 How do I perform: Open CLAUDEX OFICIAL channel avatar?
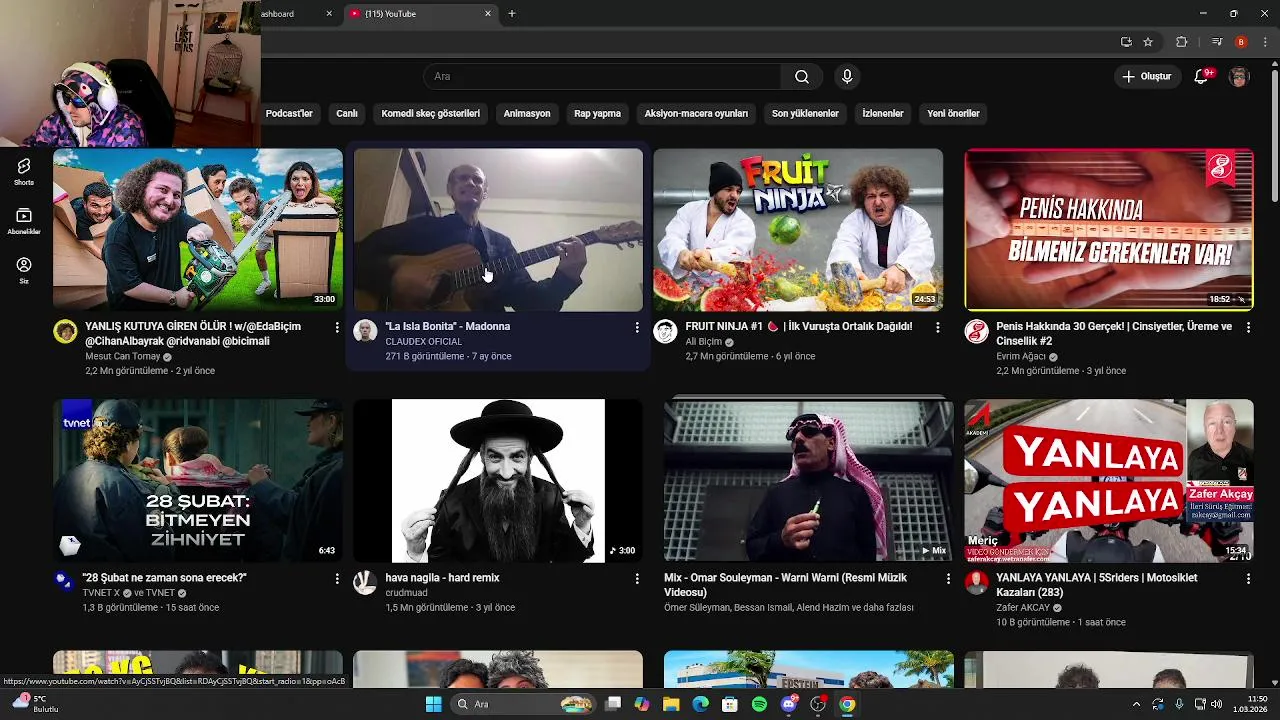(x=365, y=332)
